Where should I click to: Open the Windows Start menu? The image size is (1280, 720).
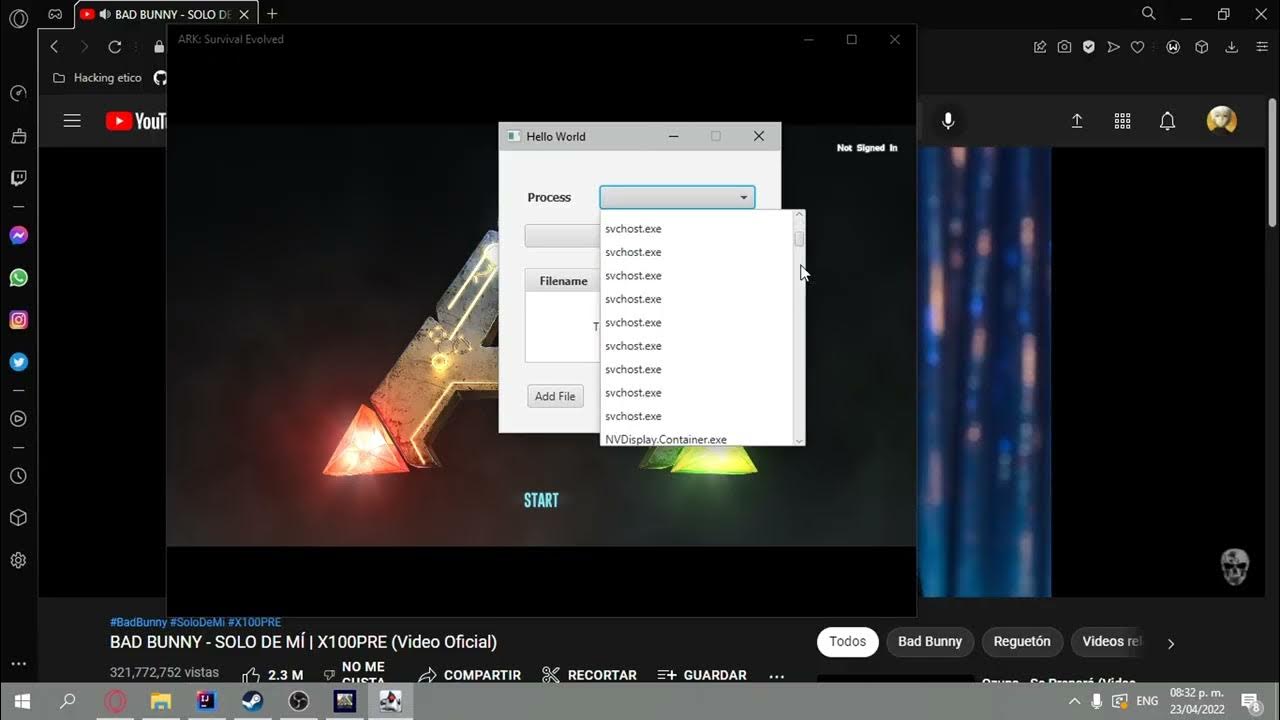[22, 701]
